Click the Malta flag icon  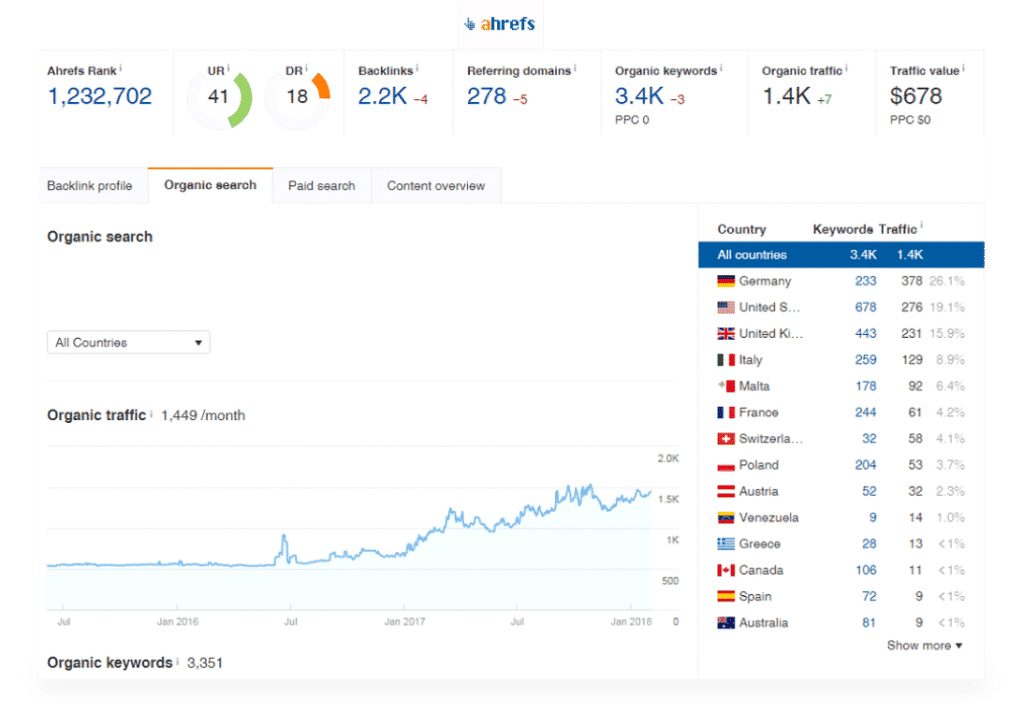[x=726, y=386]
